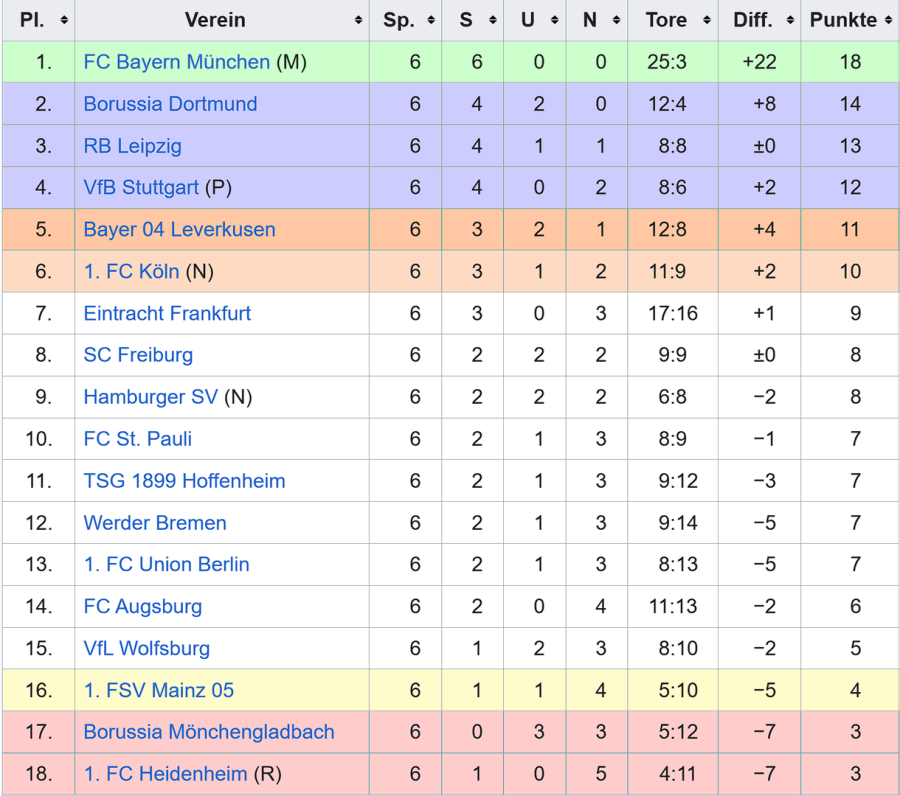Sort by Punkte column arrows
The image size is (900, 796).
pos(888,20)
